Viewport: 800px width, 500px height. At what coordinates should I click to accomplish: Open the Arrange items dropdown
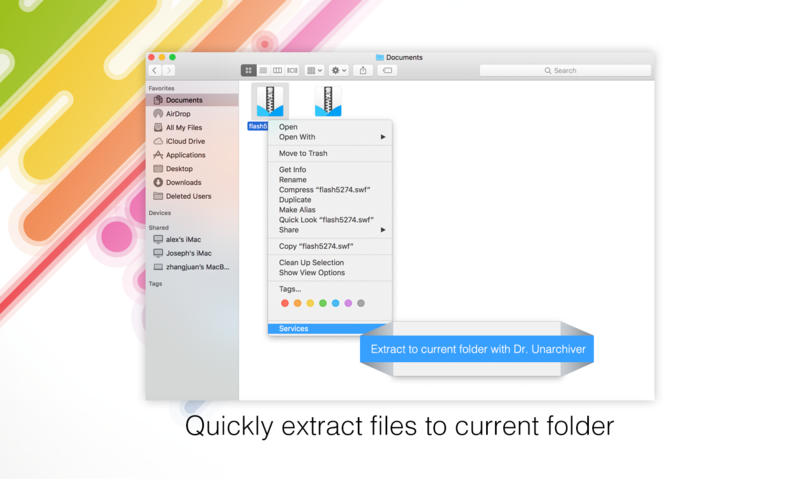point(314,71)
